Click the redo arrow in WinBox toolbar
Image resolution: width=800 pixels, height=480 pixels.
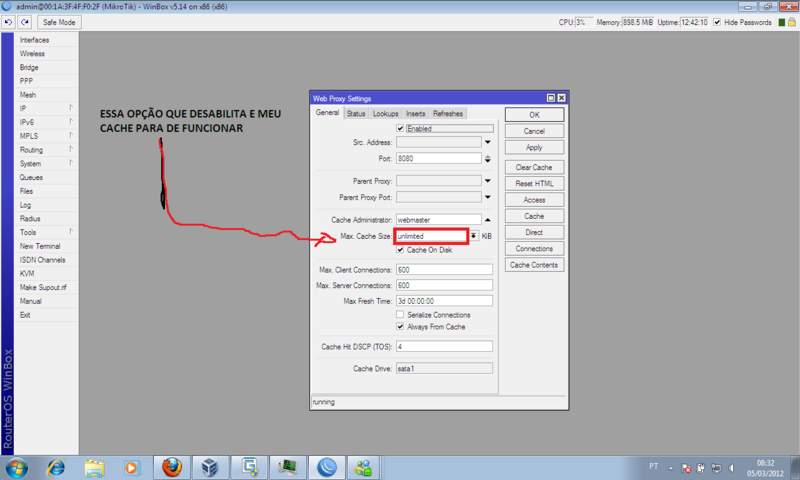(25, 22)
